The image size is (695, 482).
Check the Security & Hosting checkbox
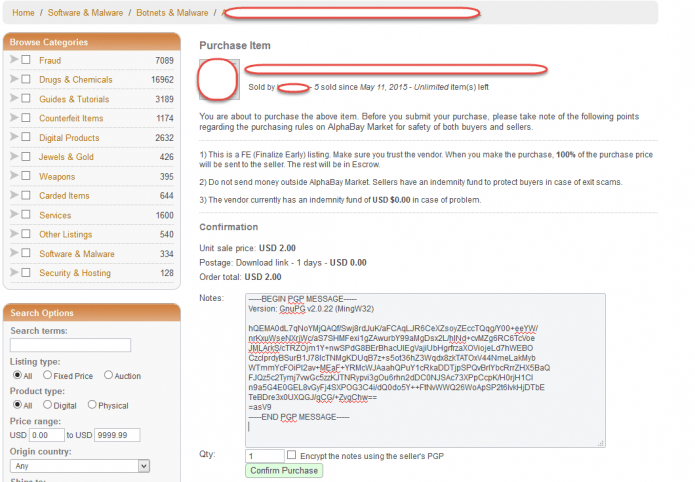(x=26, y=272)
